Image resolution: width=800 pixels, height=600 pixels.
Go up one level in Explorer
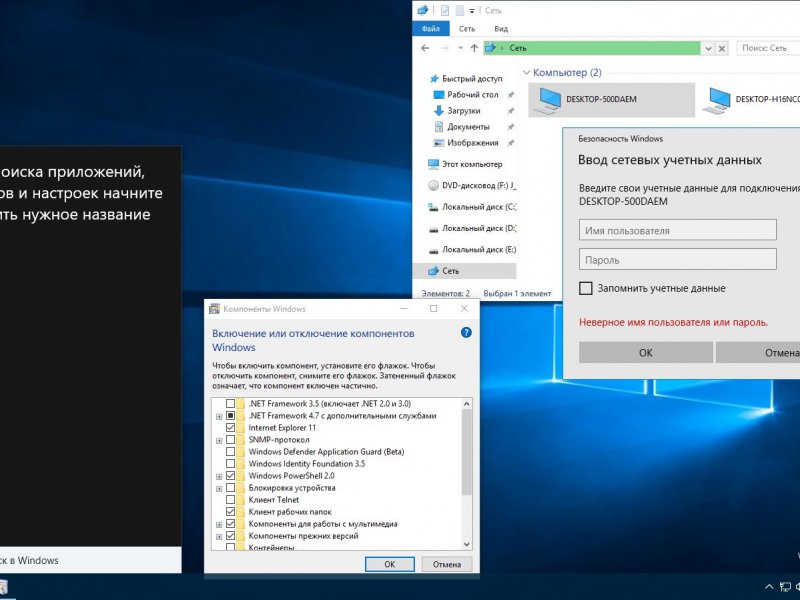474,48
